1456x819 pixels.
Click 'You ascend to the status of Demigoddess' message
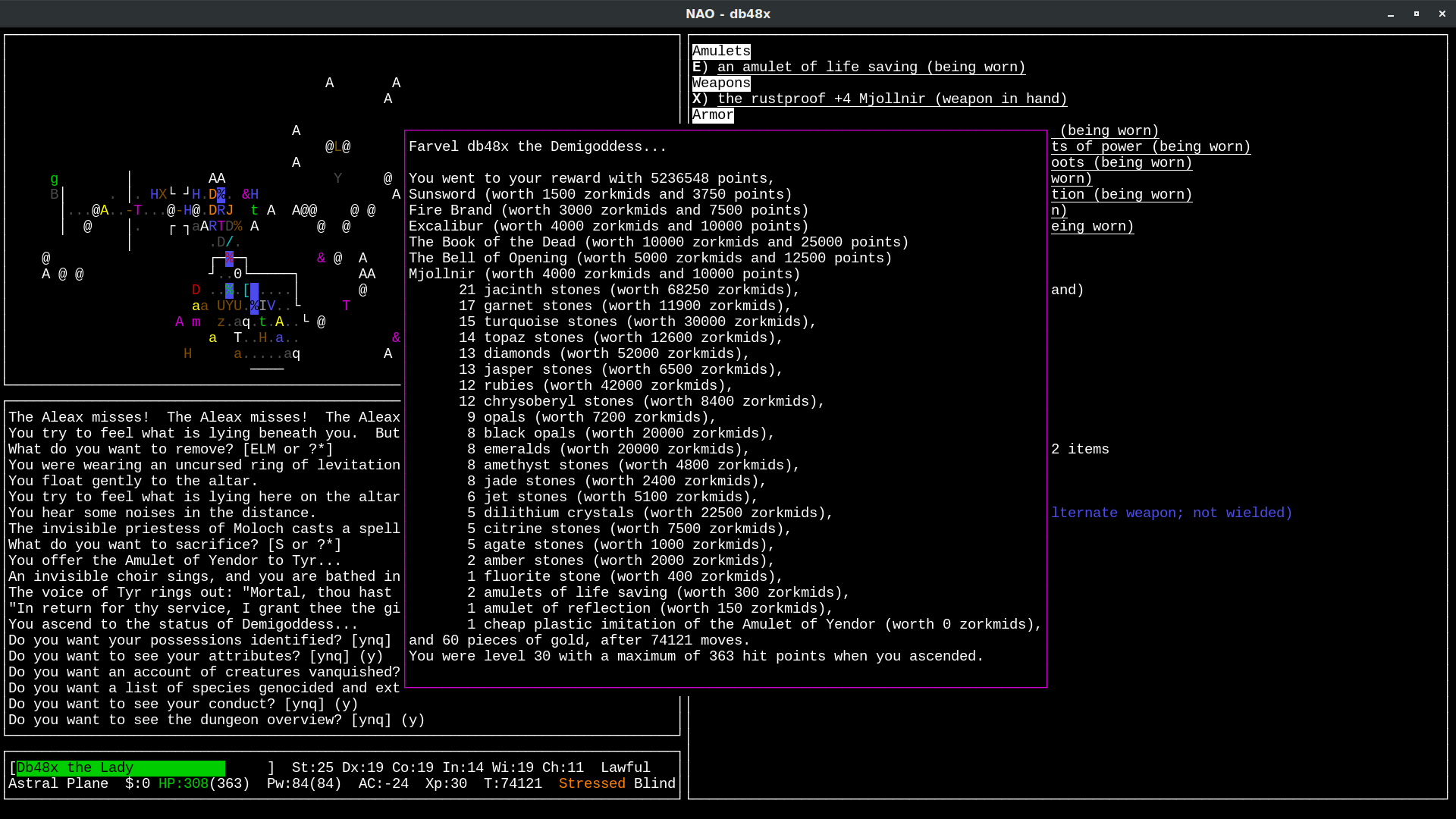tap(183, 624)
